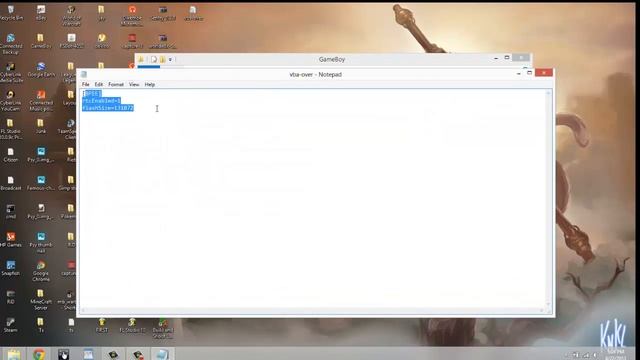Select the World of Warcraft desktop icon

coord(71,16)
